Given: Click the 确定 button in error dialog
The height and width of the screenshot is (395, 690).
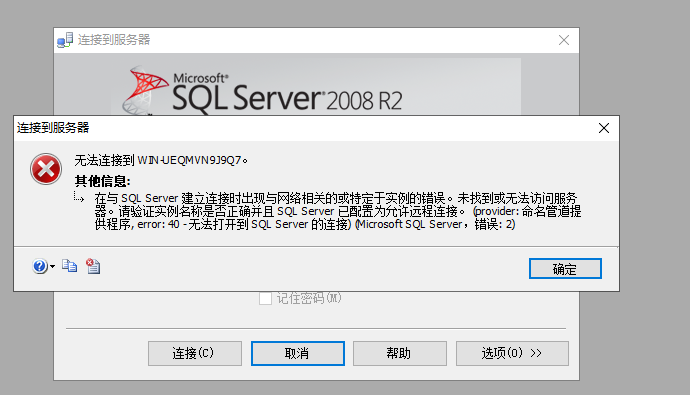Looking at the screenshot, I should [565, 268].
